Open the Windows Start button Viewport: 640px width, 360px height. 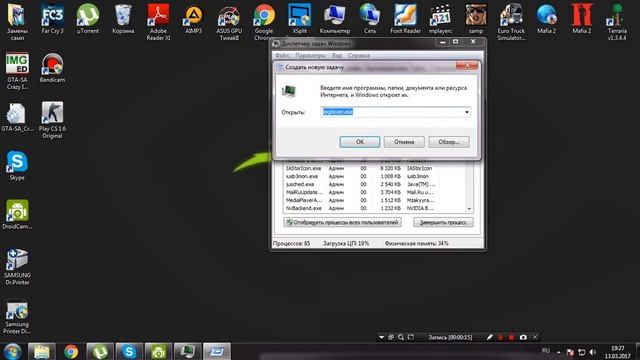(x=12, y=351)
